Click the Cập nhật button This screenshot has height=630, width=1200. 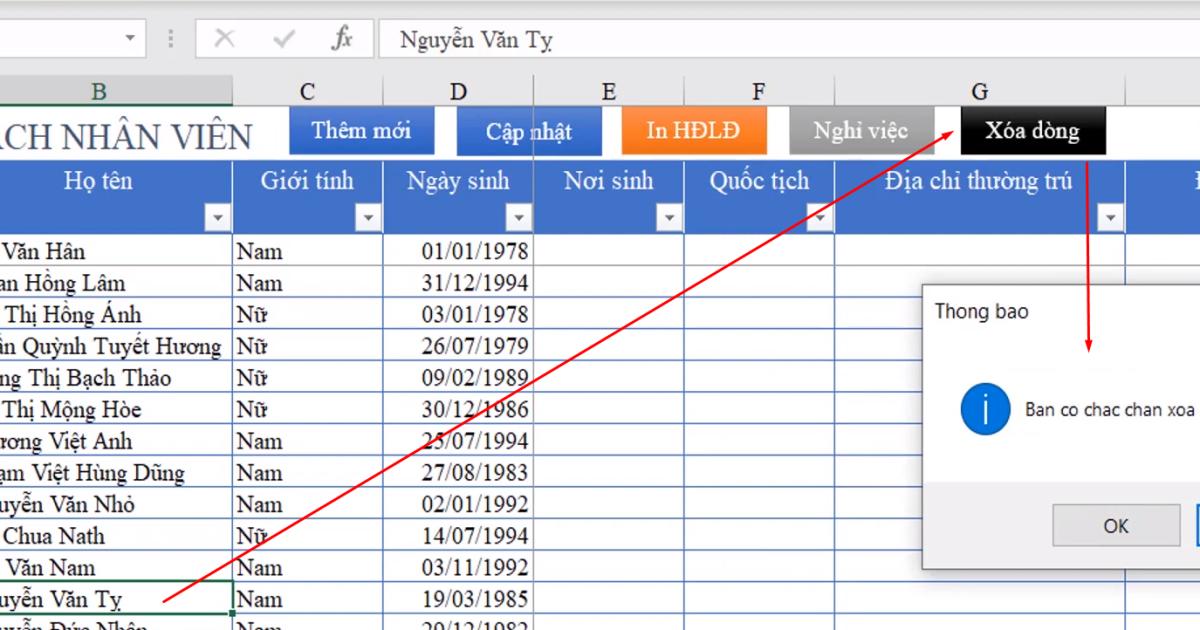[x=529, y=131]
